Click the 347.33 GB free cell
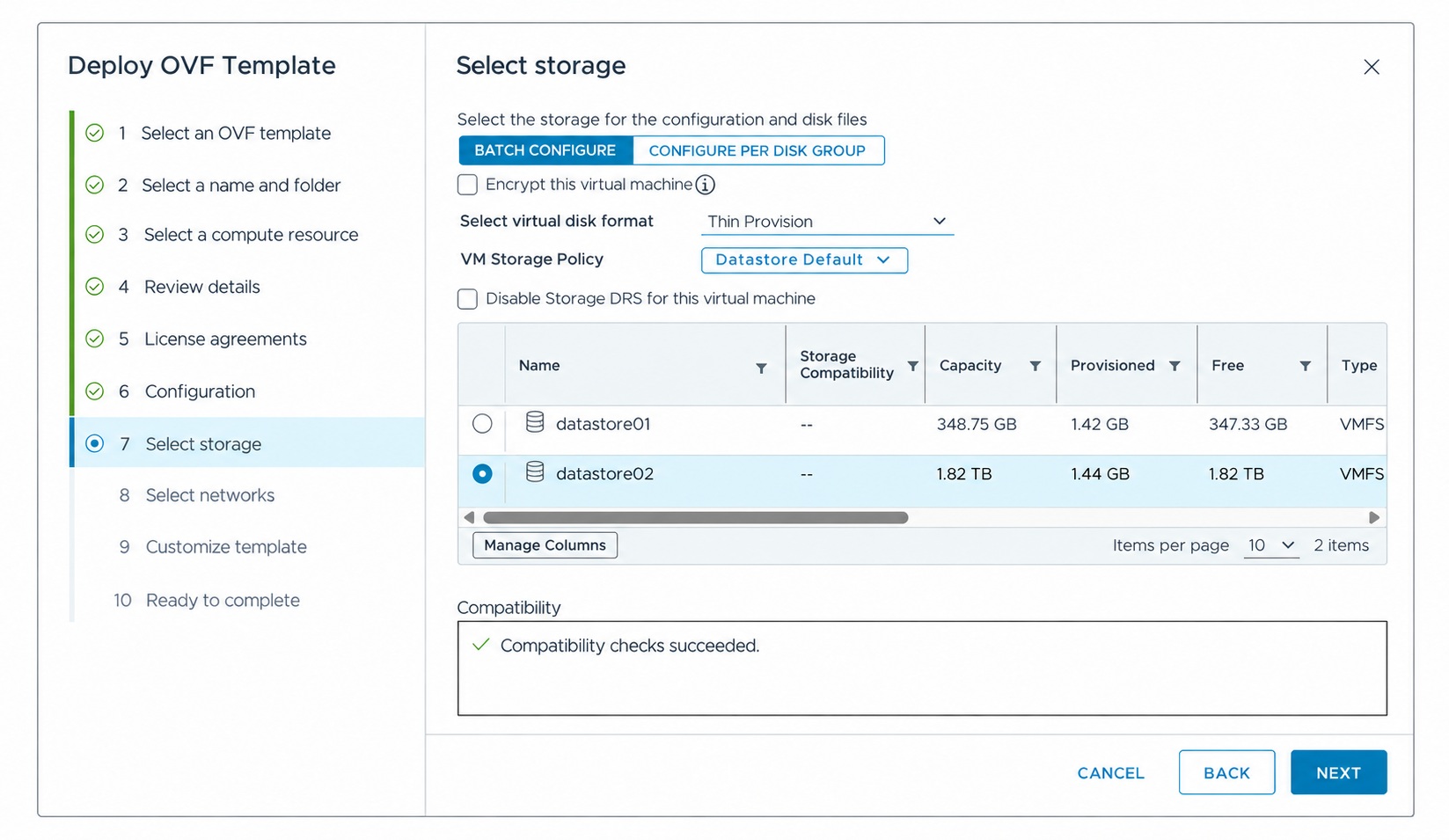1449x840 pixels. (x=1248, y=424)
